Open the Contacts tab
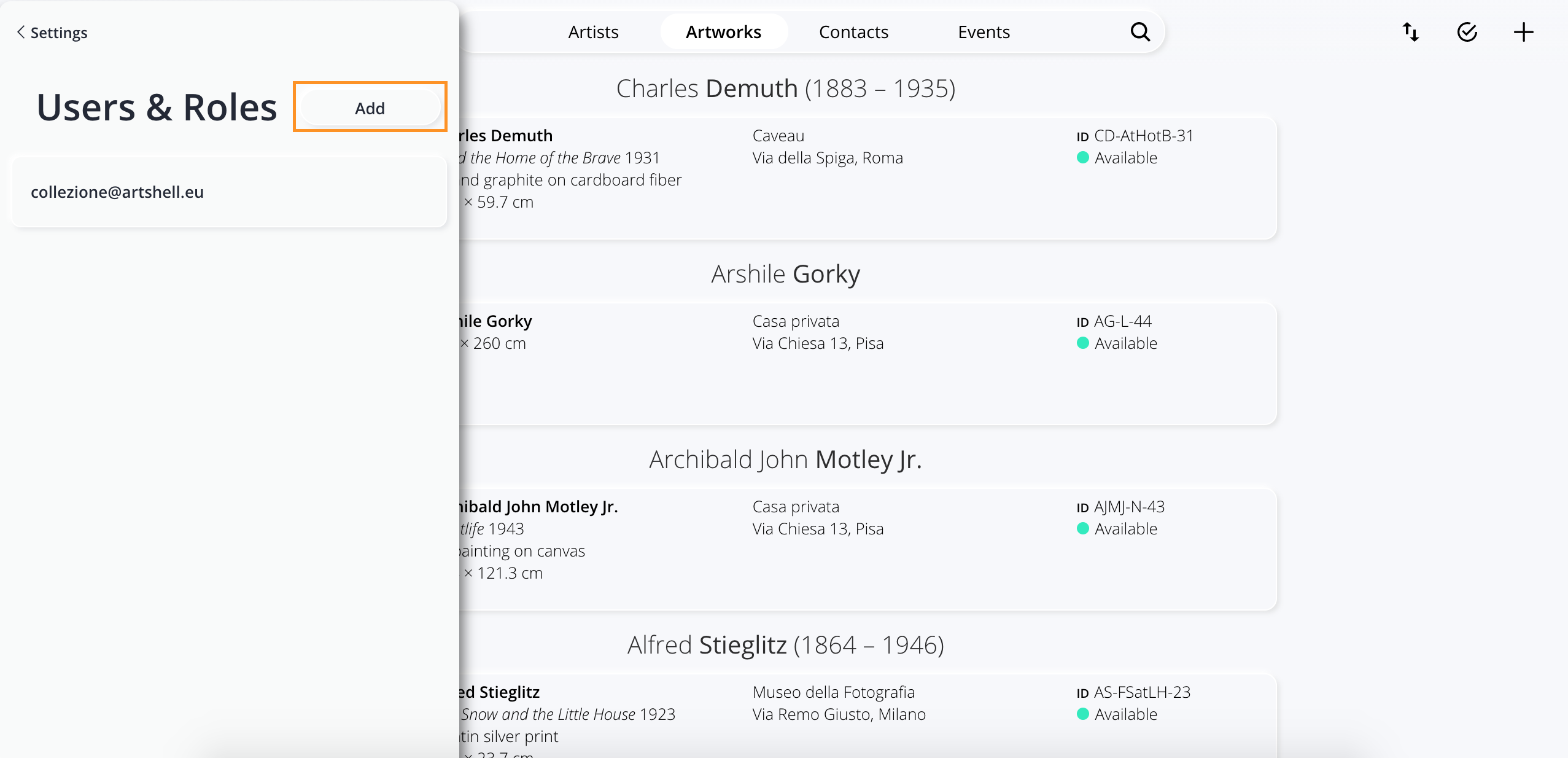This screenshot has height=758, width=1568. click(x=853, y=32)
